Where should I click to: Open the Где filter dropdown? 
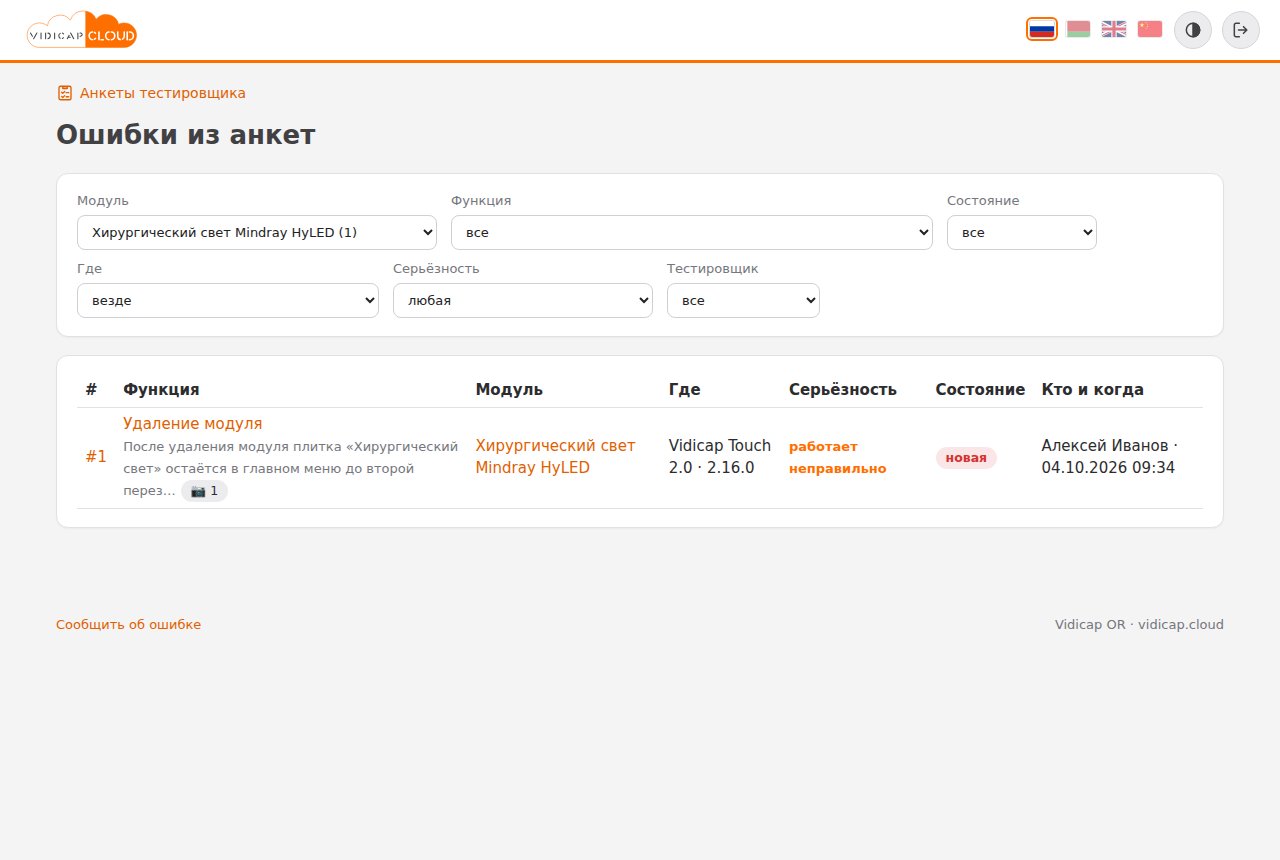pyautogui.click(x=228, y=300)
